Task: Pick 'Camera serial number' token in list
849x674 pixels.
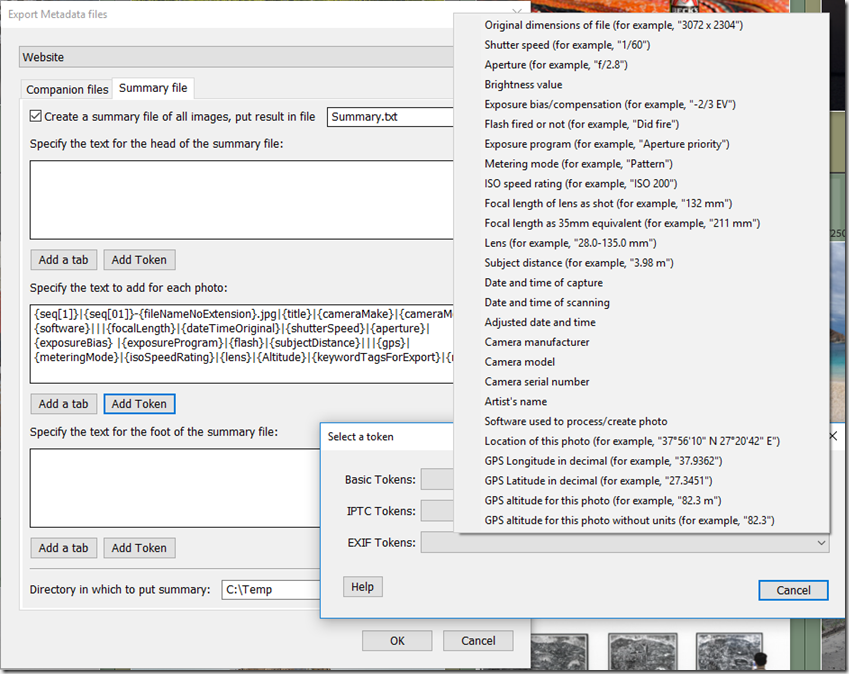Action: (537, 382)
